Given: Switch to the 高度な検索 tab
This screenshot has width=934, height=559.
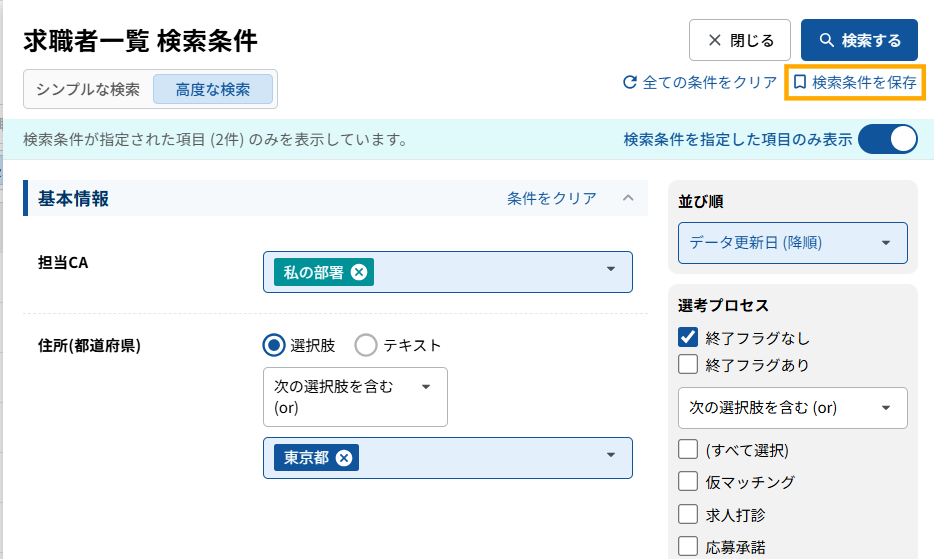Looking at the screenshot, I should tap(212, 89).
